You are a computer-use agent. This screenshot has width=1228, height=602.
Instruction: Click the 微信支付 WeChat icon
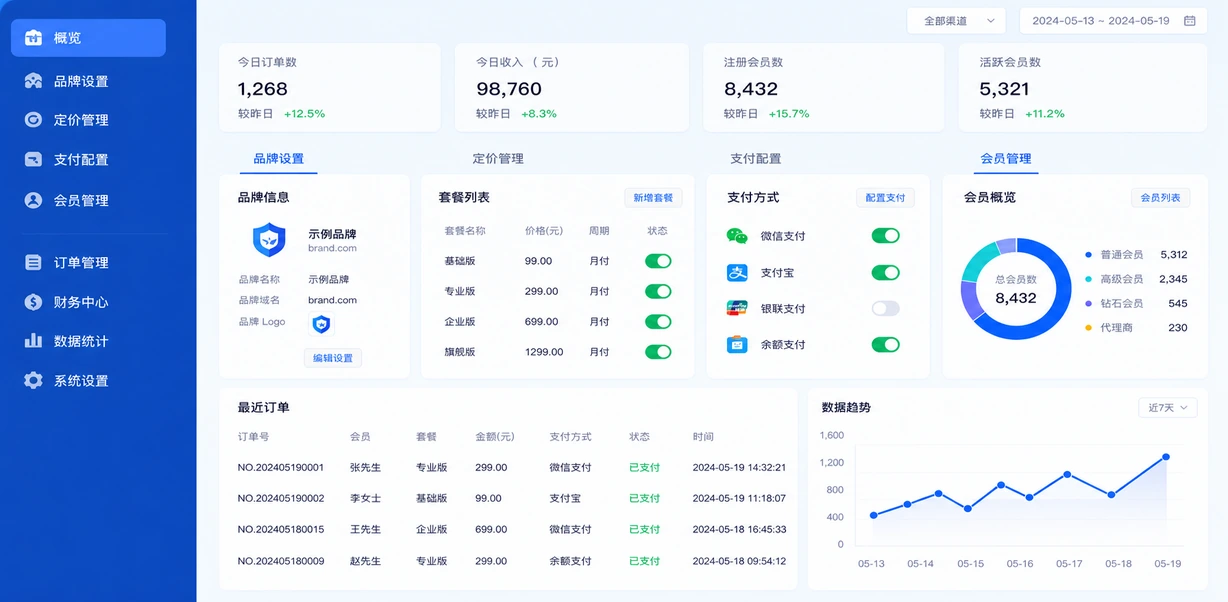[x=737, y=236]
